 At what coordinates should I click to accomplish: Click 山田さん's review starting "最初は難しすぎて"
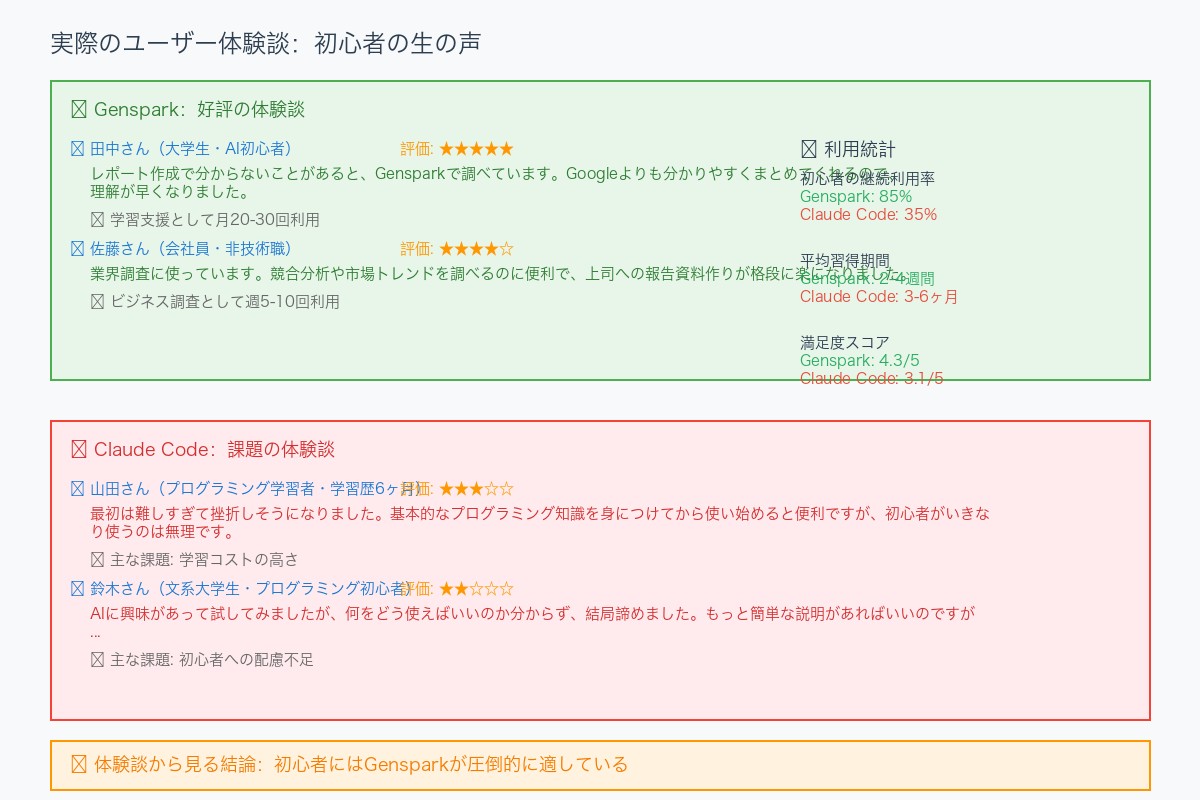pyautogui.click(x=540, y=522)
